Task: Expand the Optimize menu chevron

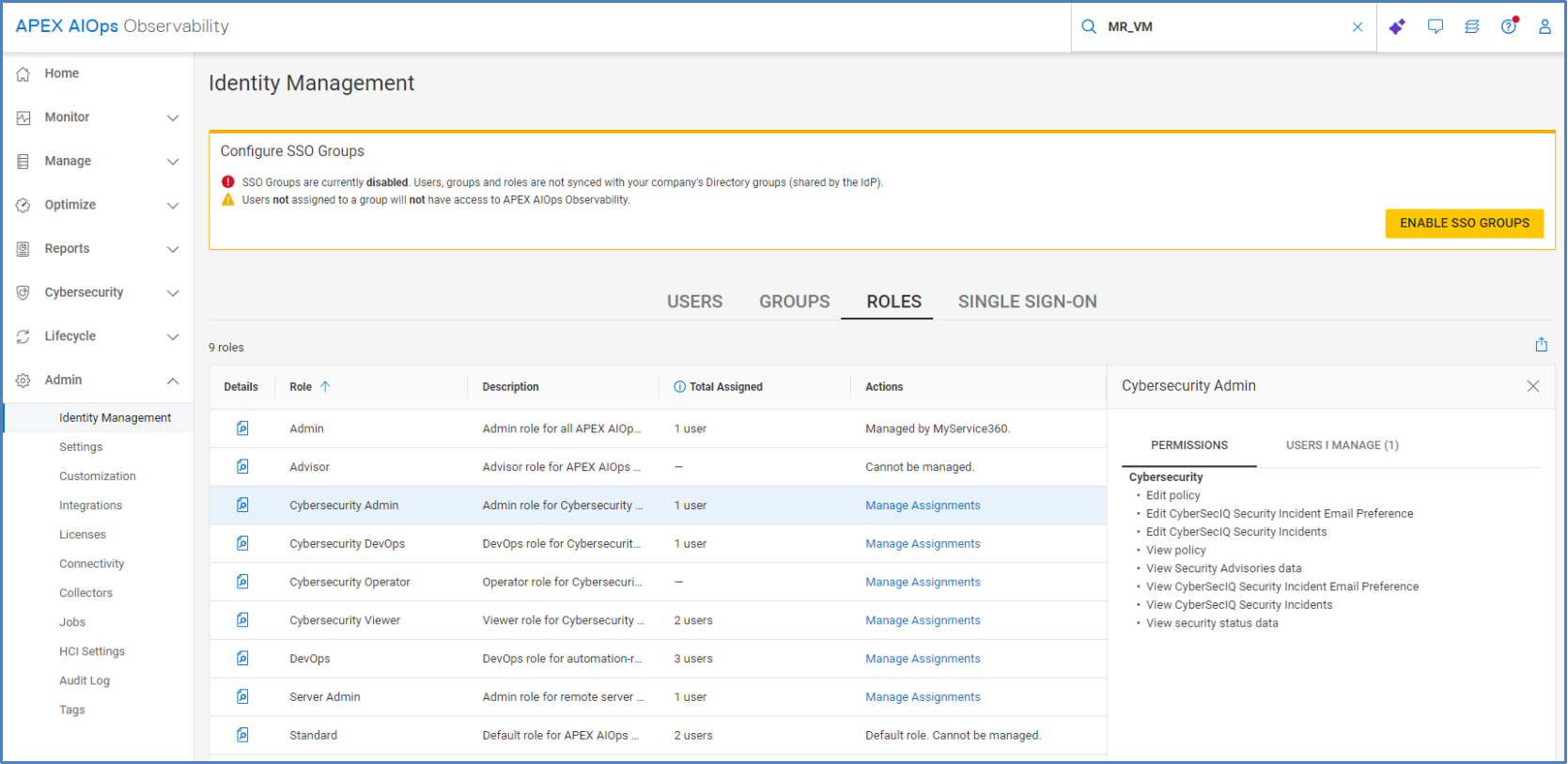Action: (x=173, y=205)
